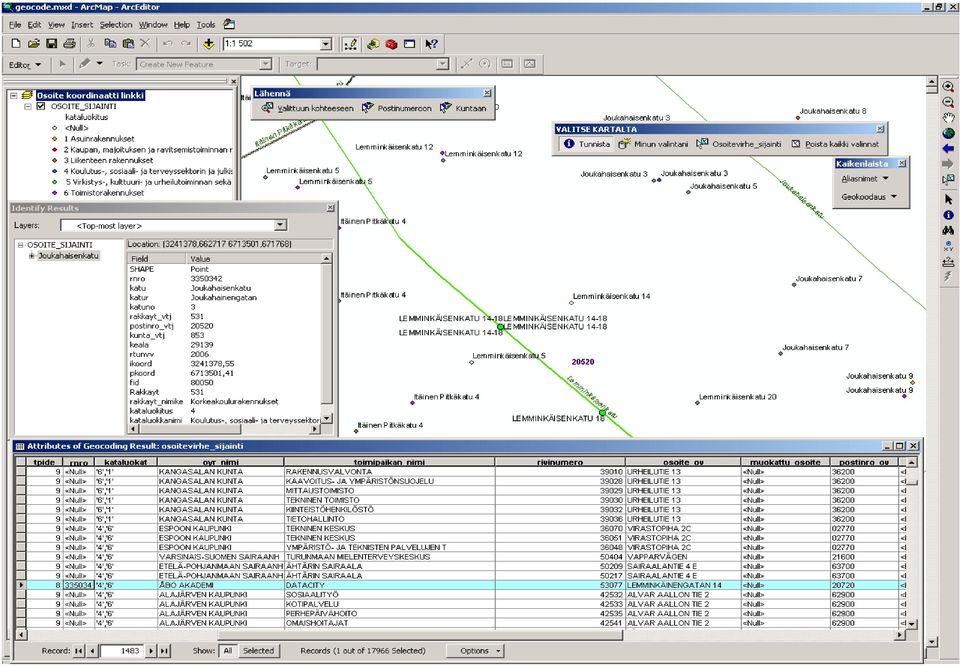This screenshot has width=960, height=667.
Task: Go back to previous extent with blue arrow
Action: point(948,149)
